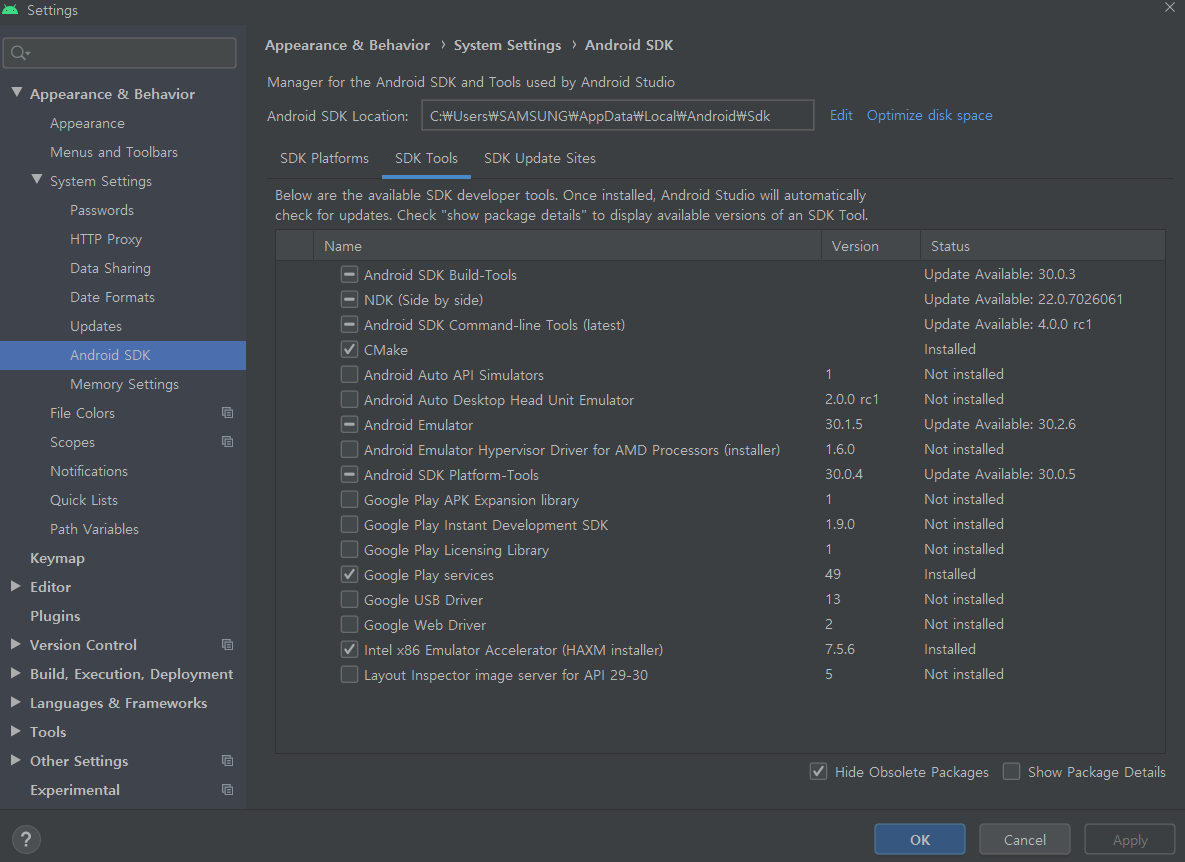This screenshot has width=1185, height=862.
Task: Click the File Colors project-level icon
Action: tap(227, 412)
